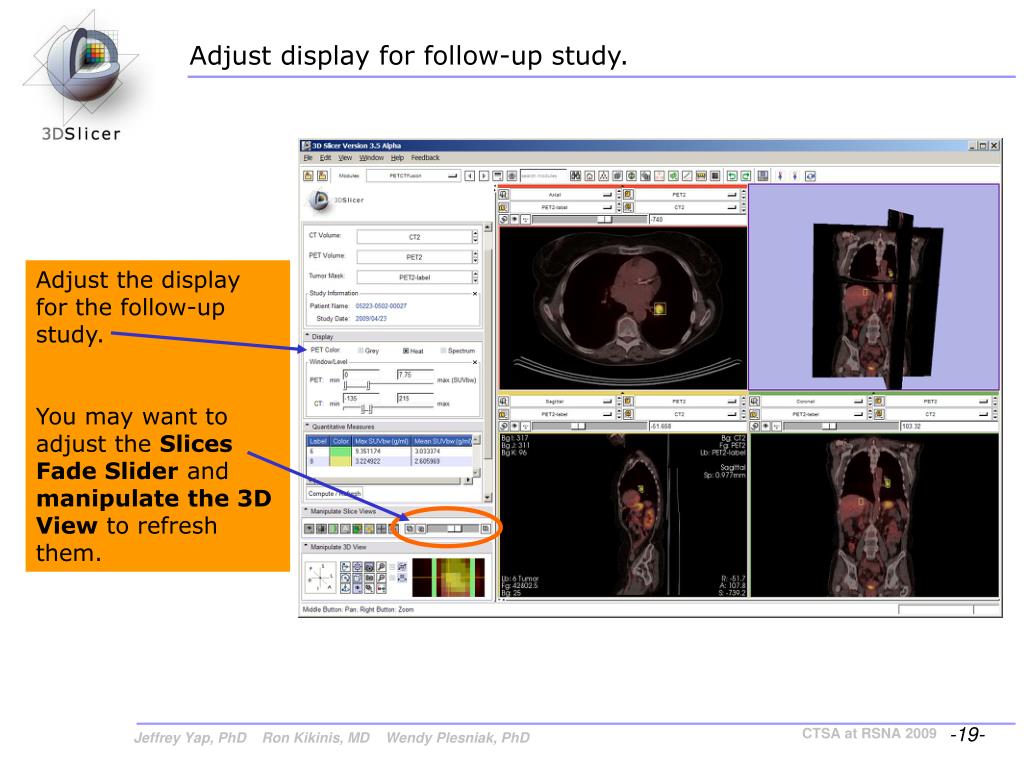Click the load scene icon in toolbar

[309, 176]
